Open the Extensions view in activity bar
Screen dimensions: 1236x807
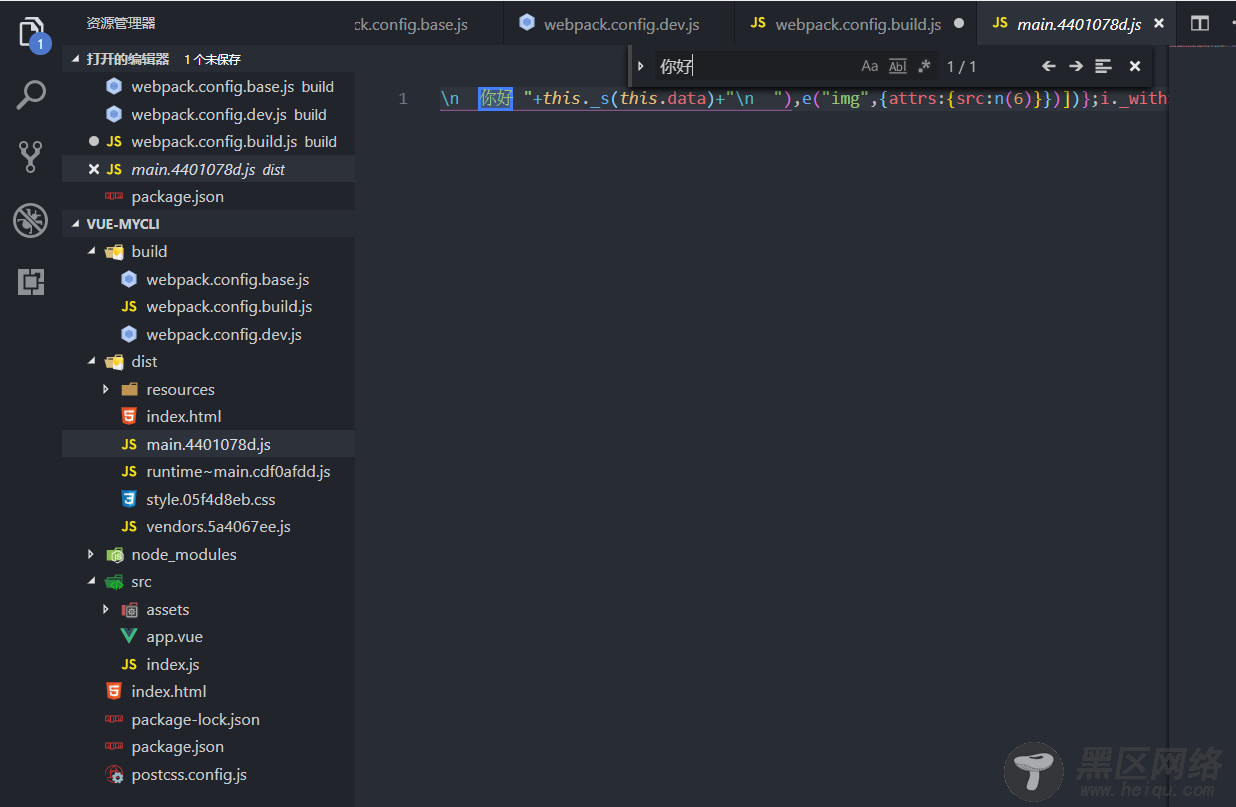coord(31,282)
